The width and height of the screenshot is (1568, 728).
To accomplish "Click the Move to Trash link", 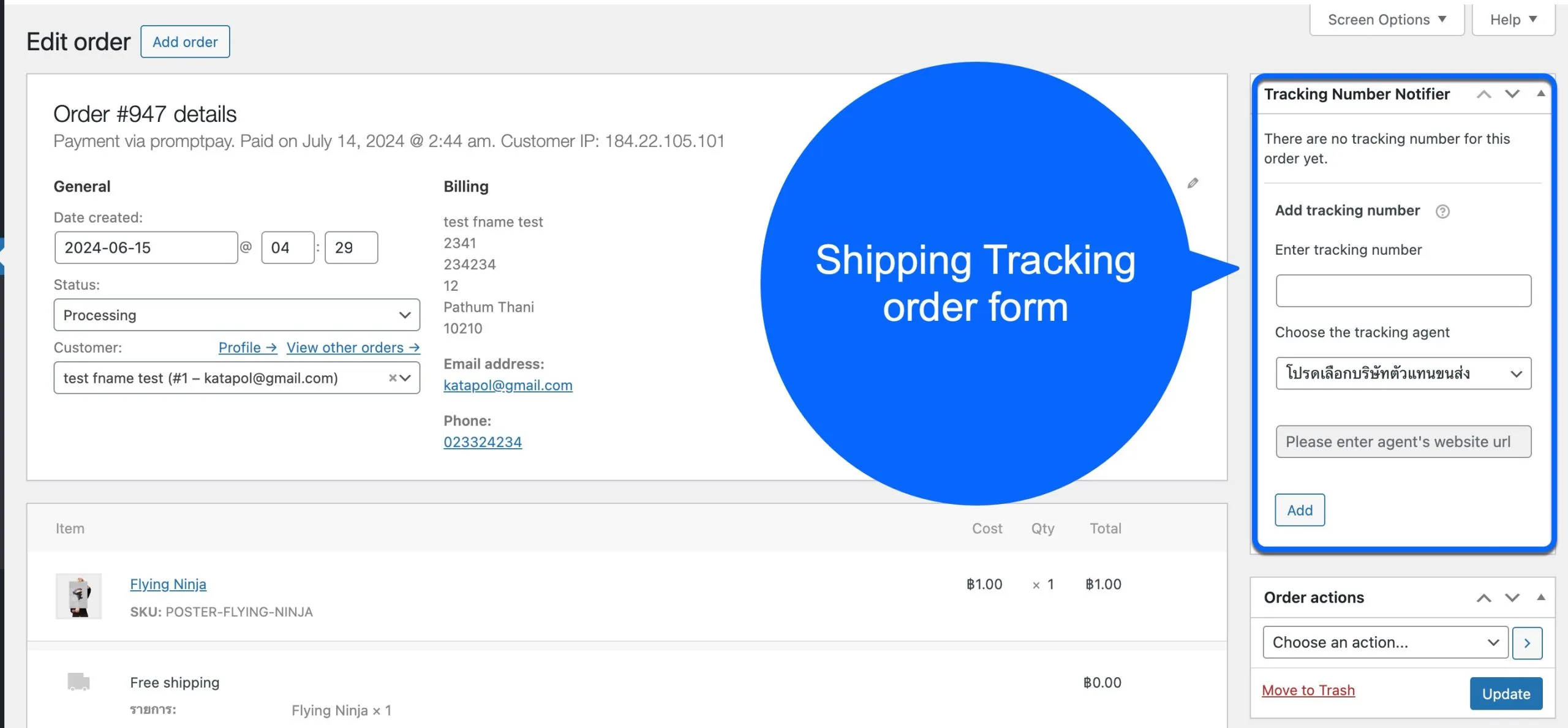I will coord(1308,690).
